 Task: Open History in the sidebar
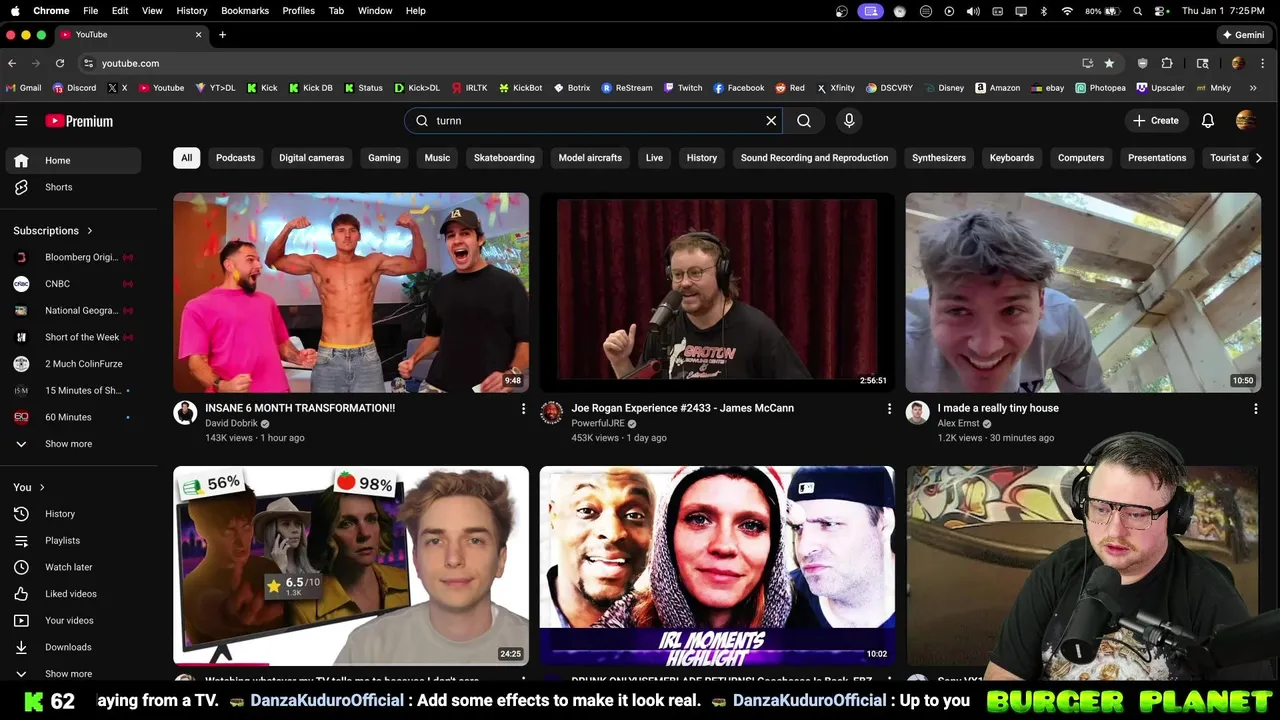click(71, 514)
